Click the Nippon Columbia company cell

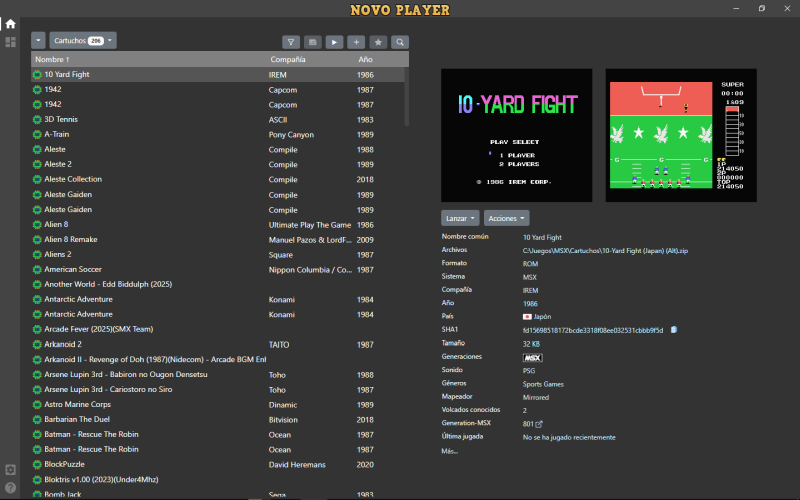(310, 270)
